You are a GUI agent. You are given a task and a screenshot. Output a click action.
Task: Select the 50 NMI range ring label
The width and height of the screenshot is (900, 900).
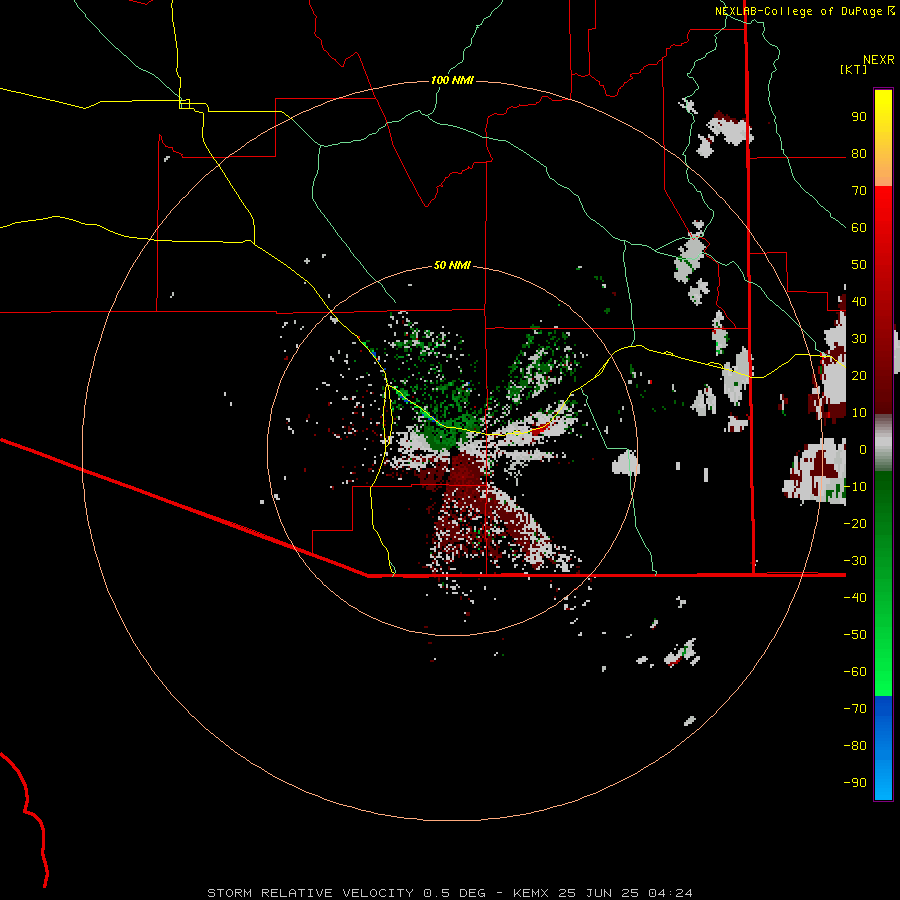452,265
